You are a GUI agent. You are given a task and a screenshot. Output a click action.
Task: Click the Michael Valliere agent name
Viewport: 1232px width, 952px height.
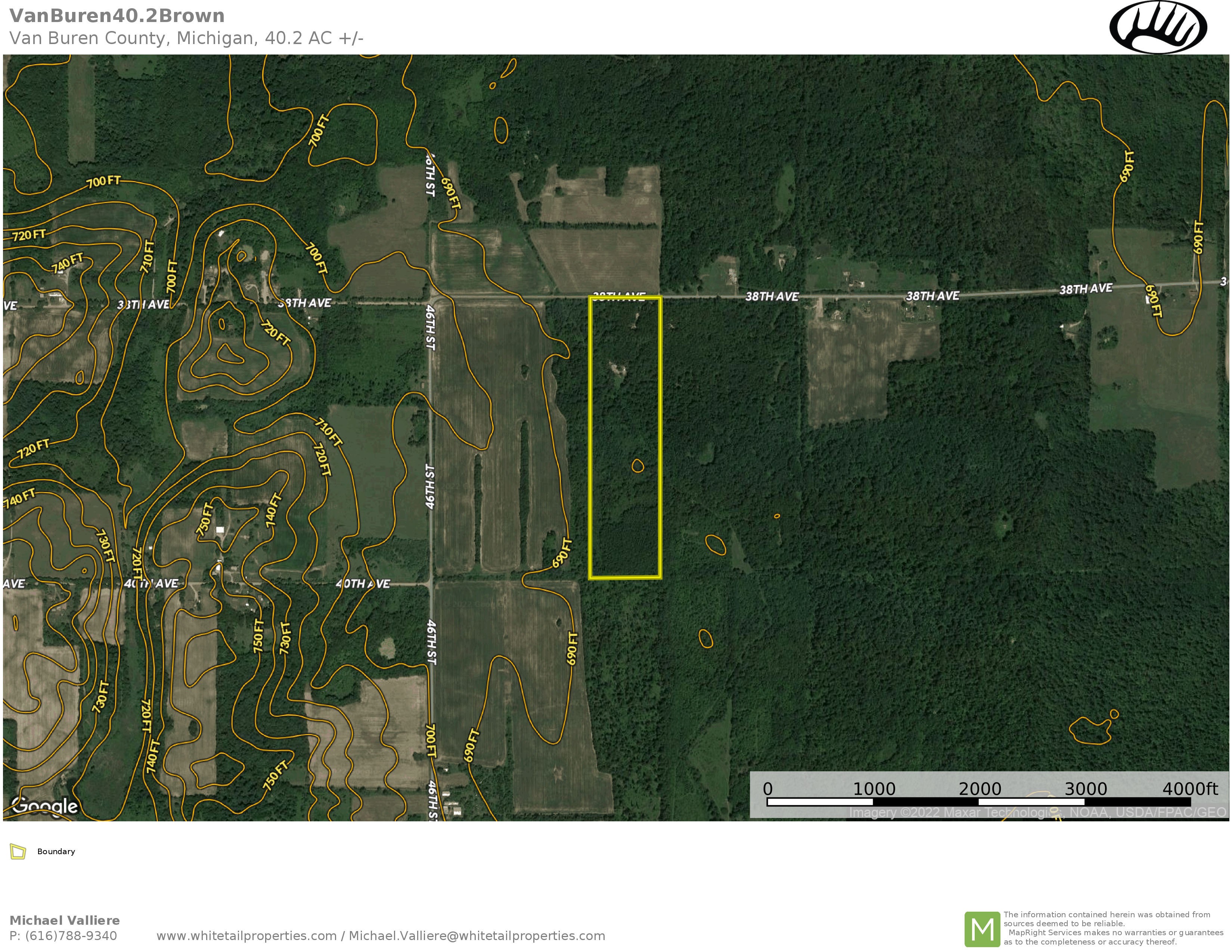[x=65, y=920]
